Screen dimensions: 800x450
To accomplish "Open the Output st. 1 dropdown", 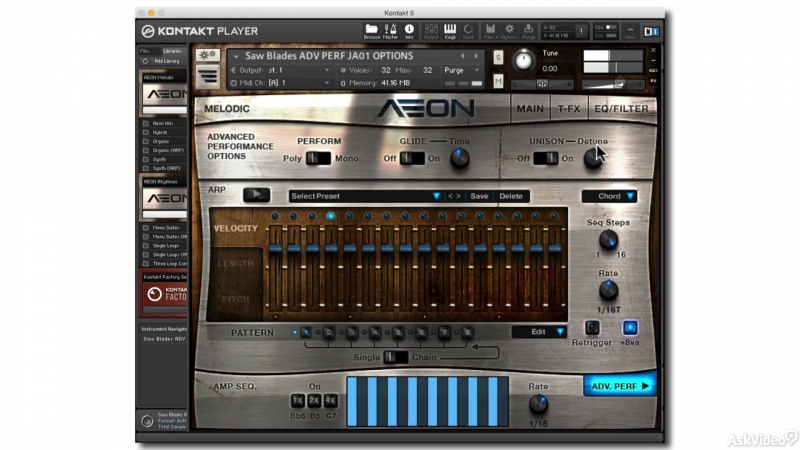I will point(281,70).
